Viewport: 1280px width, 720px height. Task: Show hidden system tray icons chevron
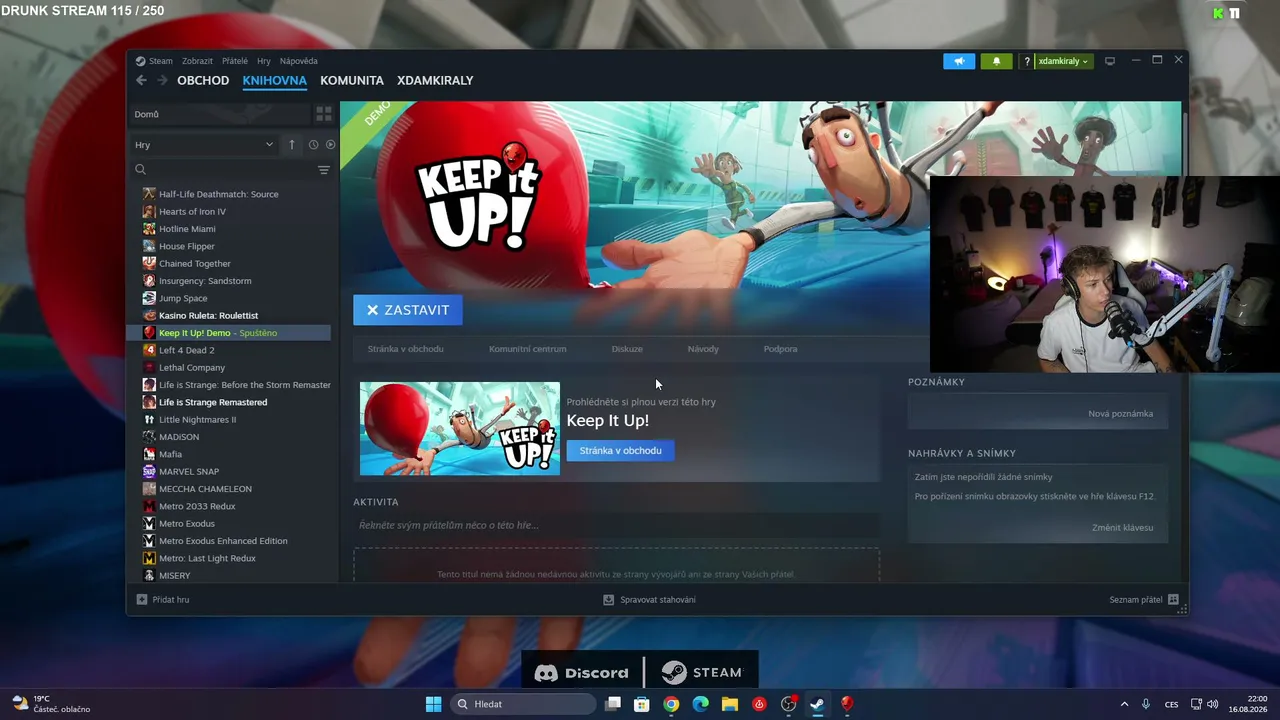point(1124,704)
